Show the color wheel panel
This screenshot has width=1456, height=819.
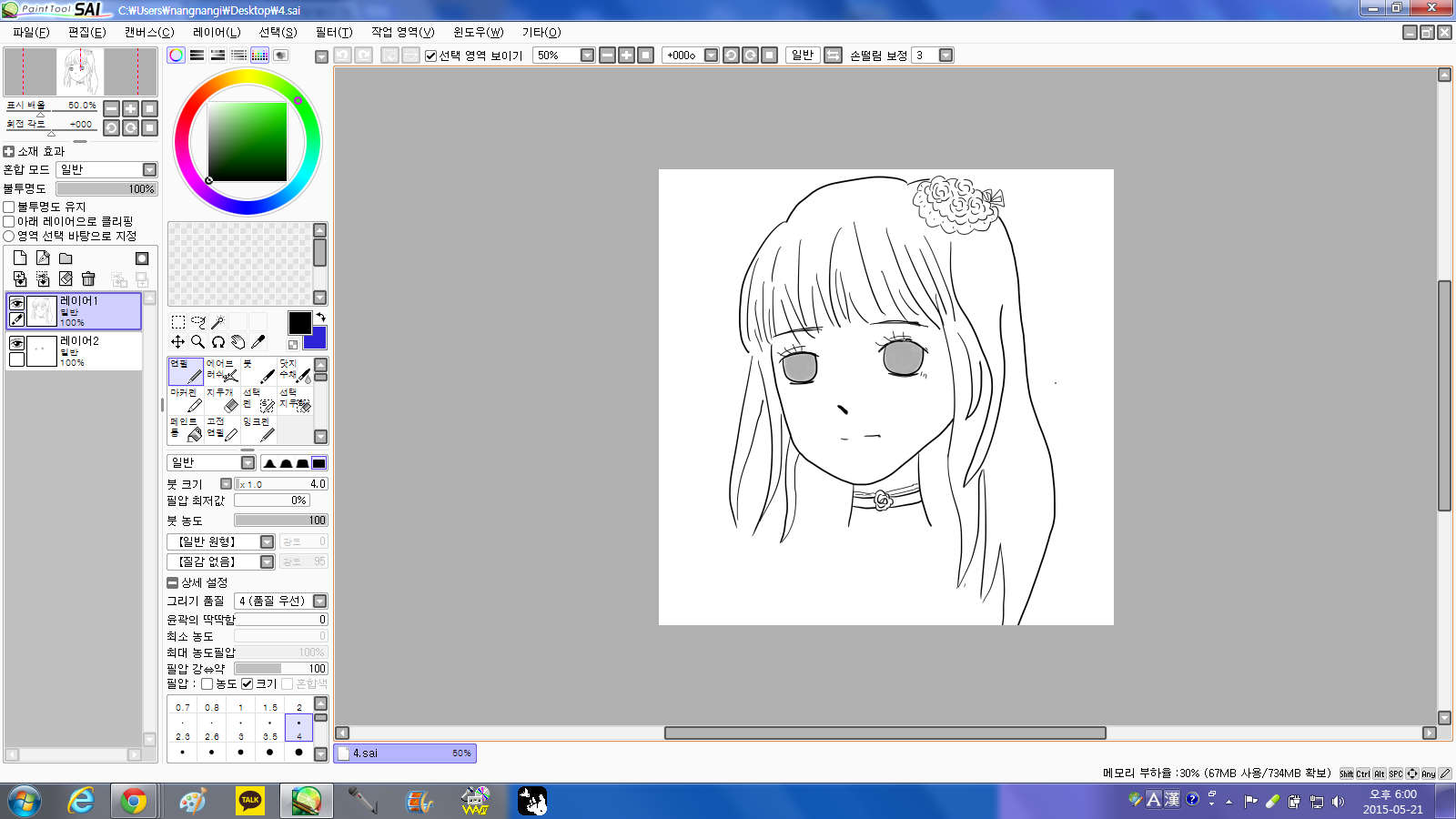pos(177,56)
